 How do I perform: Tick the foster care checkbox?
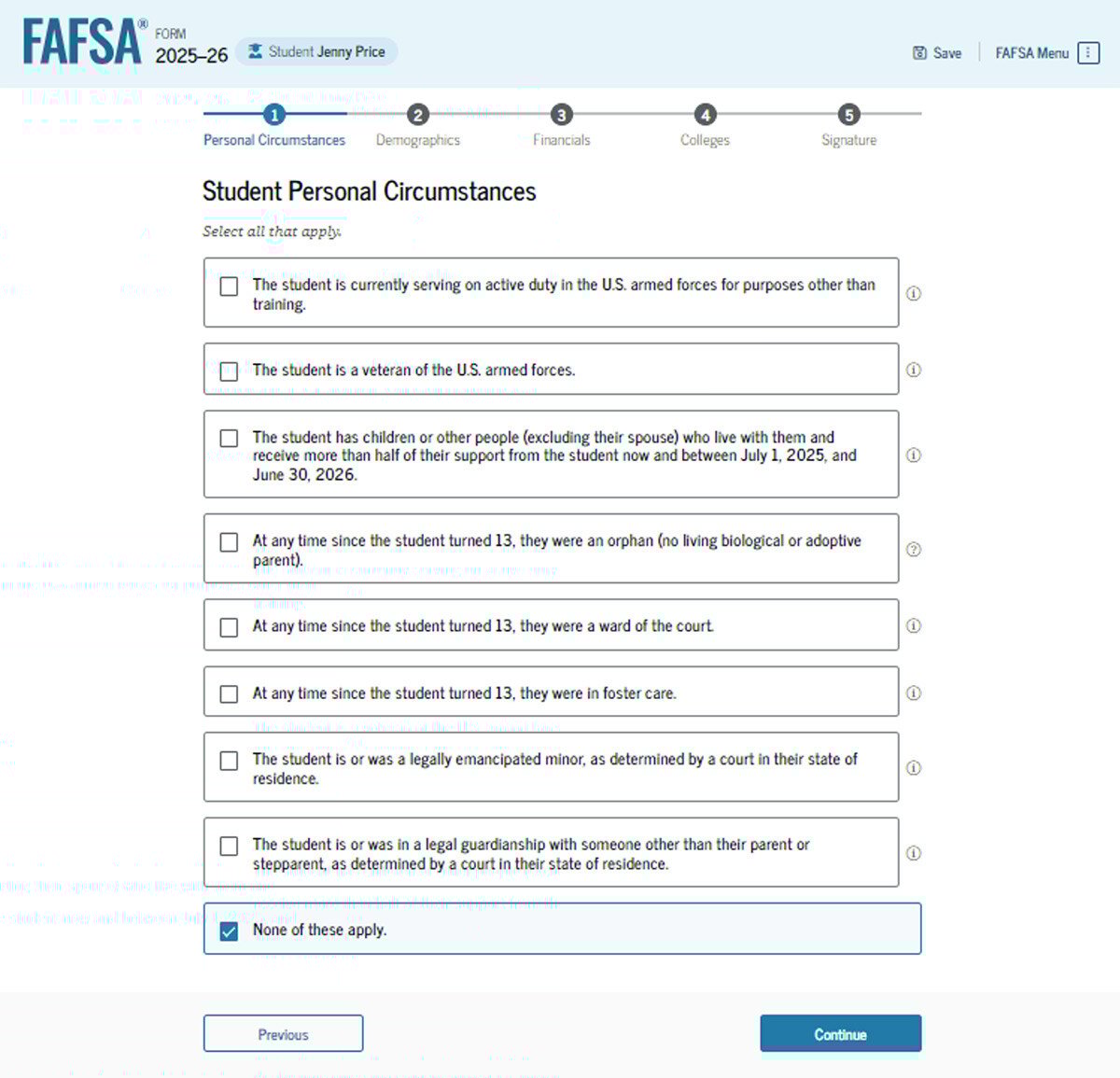tap(229, 693)
